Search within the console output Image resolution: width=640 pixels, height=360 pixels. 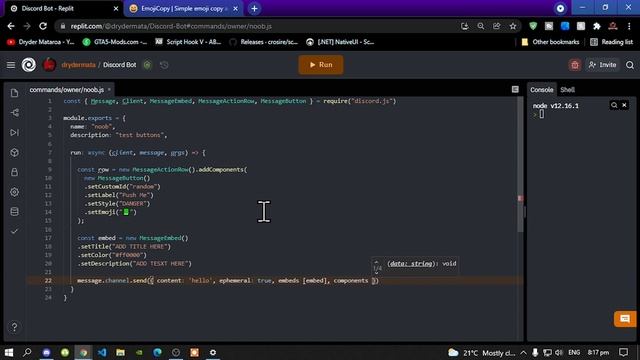[x=614, y=105]
